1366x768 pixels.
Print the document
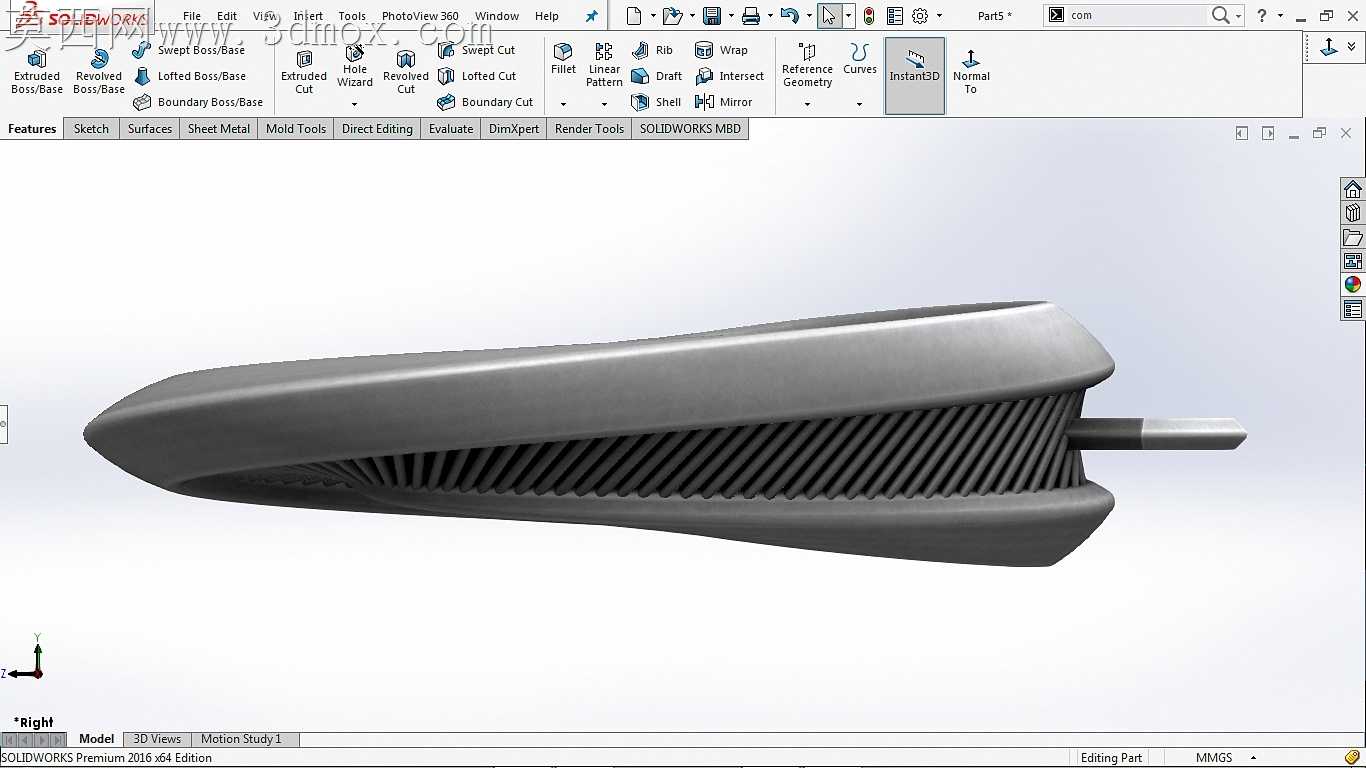[751, 16]
